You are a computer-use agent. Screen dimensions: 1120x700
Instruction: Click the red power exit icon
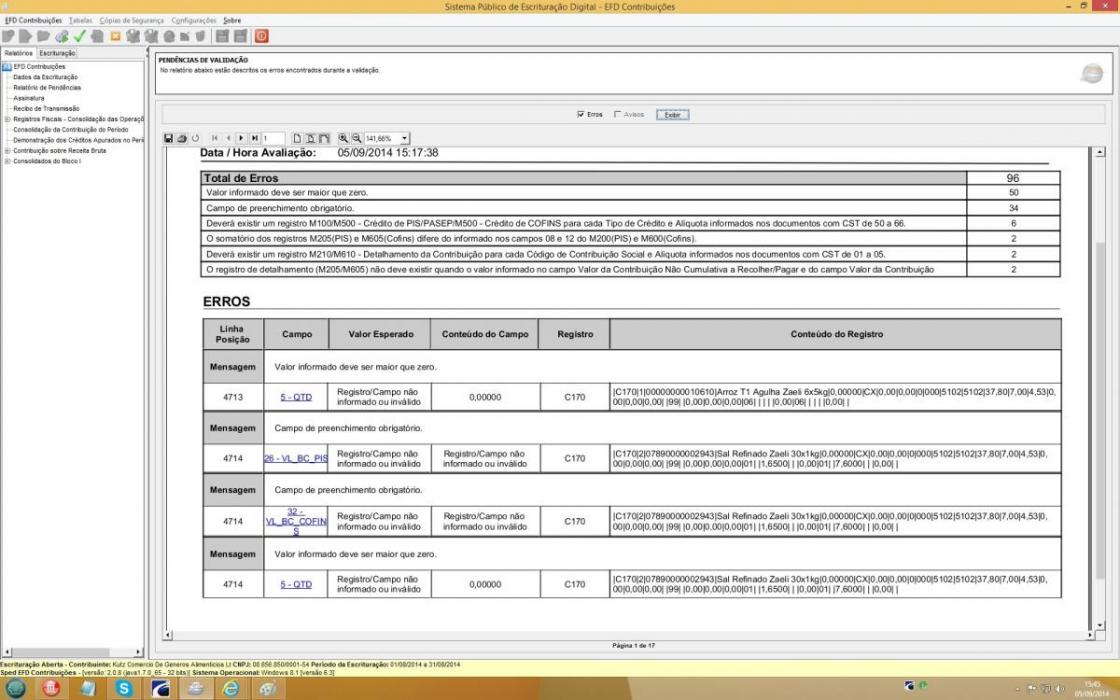pyautogui.click(x=261, y=36)
